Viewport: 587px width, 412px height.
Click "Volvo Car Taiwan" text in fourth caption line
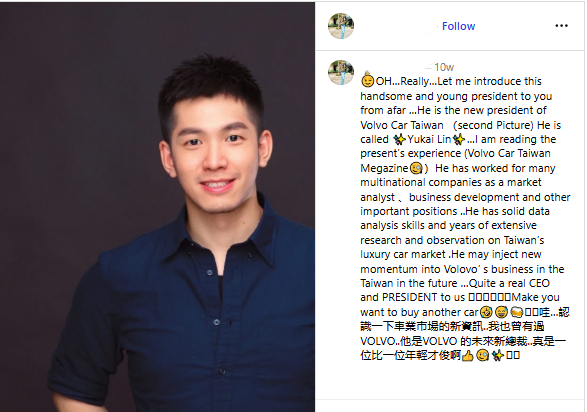tap(402, 125)
